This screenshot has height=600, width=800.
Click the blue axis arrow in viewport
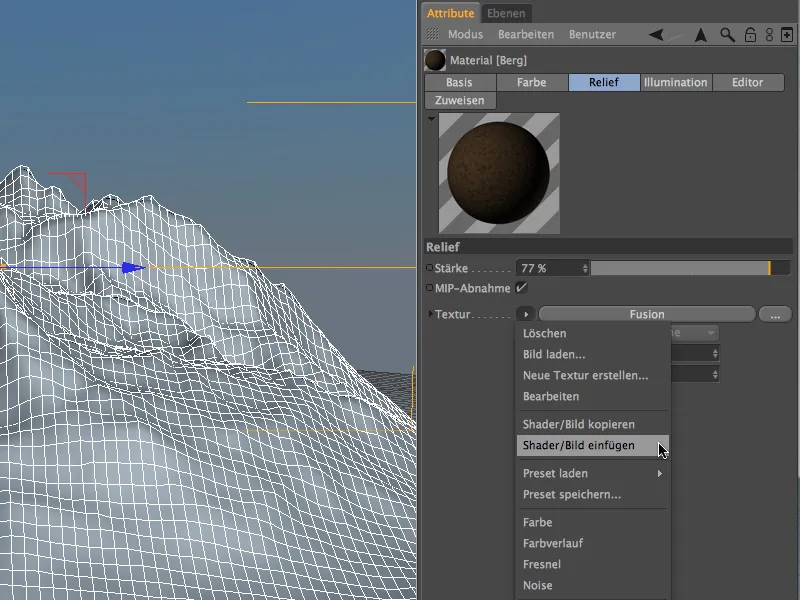(133, 267)
